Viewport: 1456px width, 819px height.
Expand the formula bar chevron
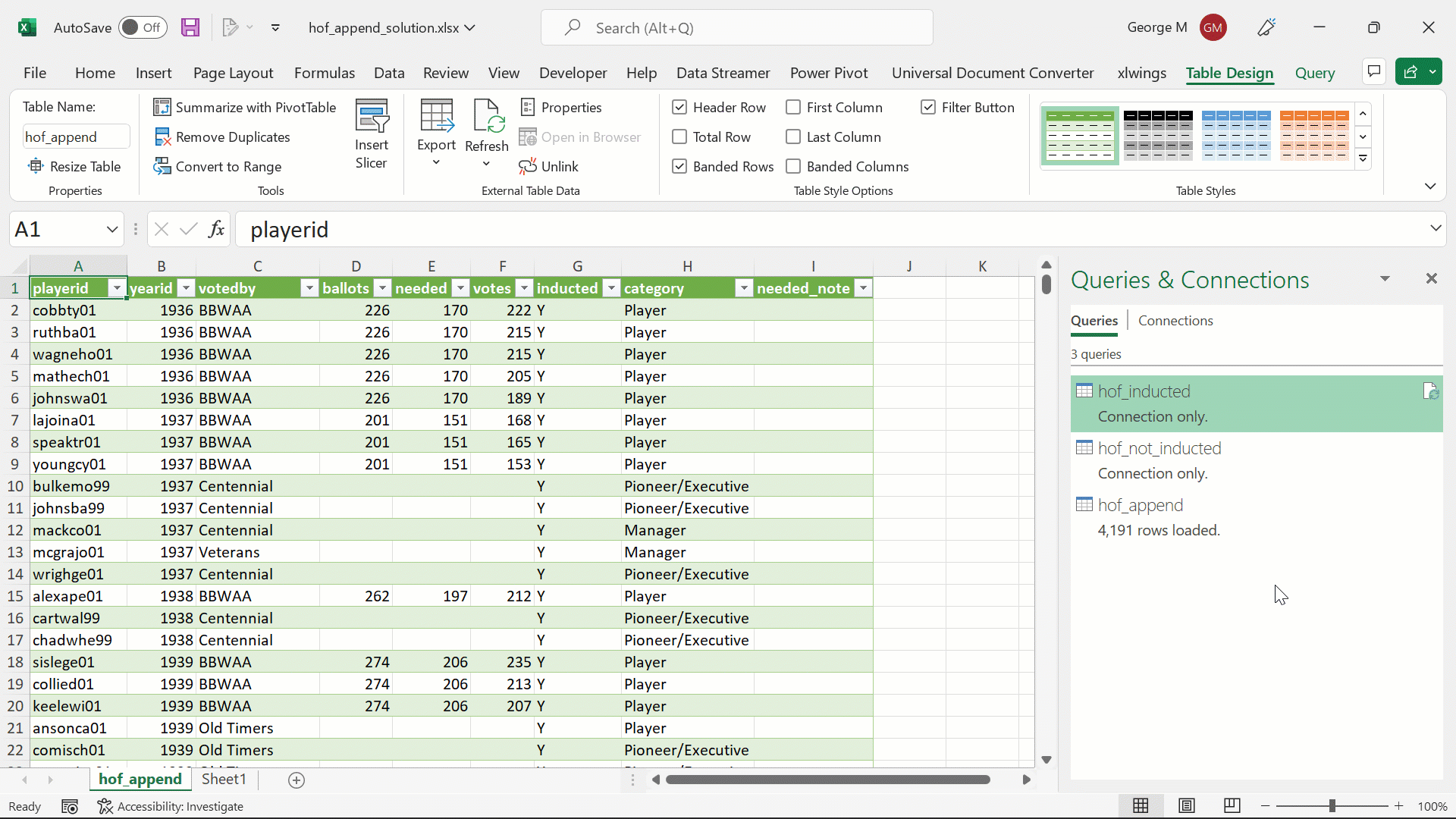pyautogui.click(x=1435, y=228)
